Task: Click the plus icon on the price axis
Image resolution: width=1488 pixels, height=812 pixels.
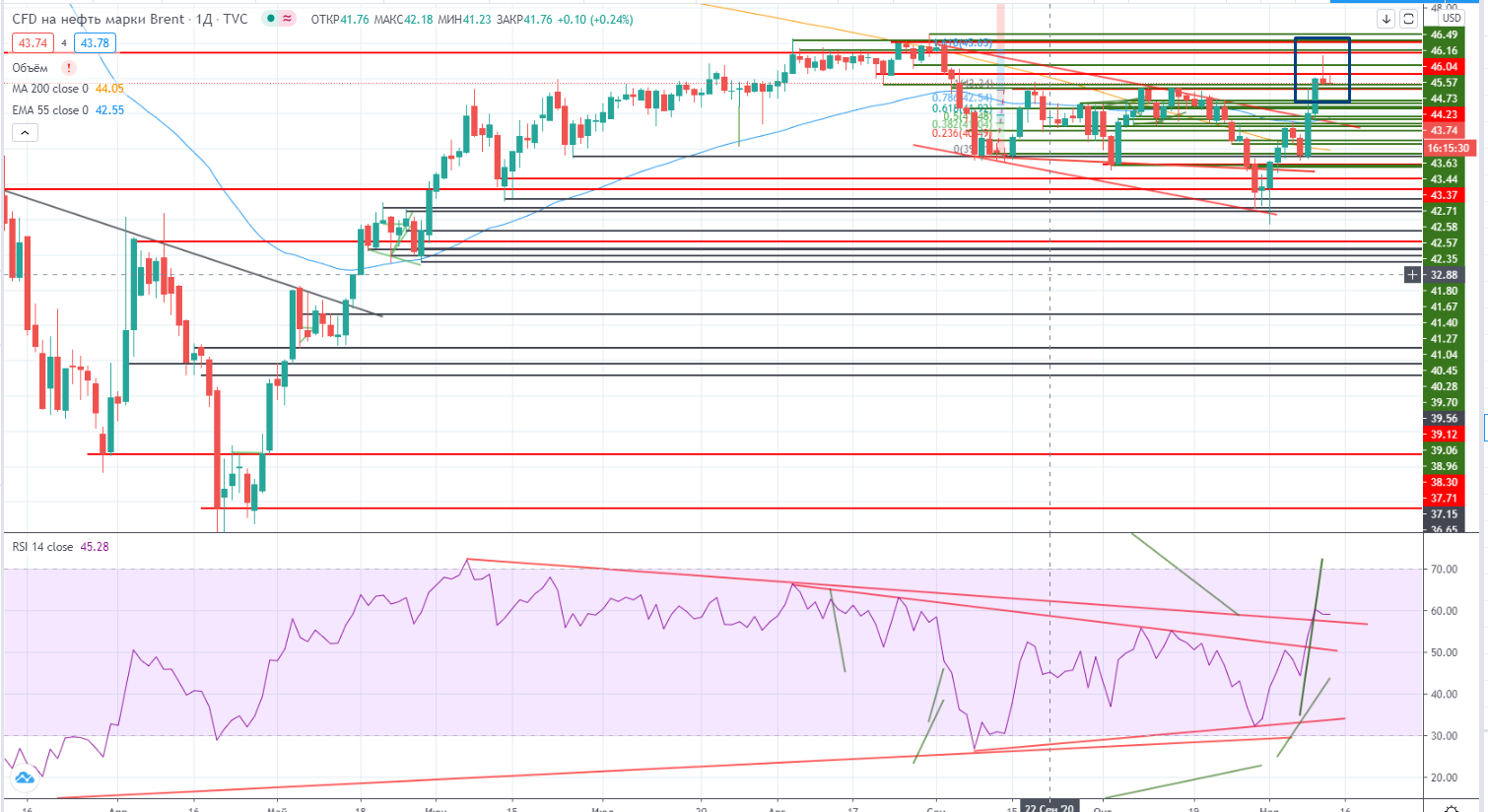Action: pos(1413,275)
